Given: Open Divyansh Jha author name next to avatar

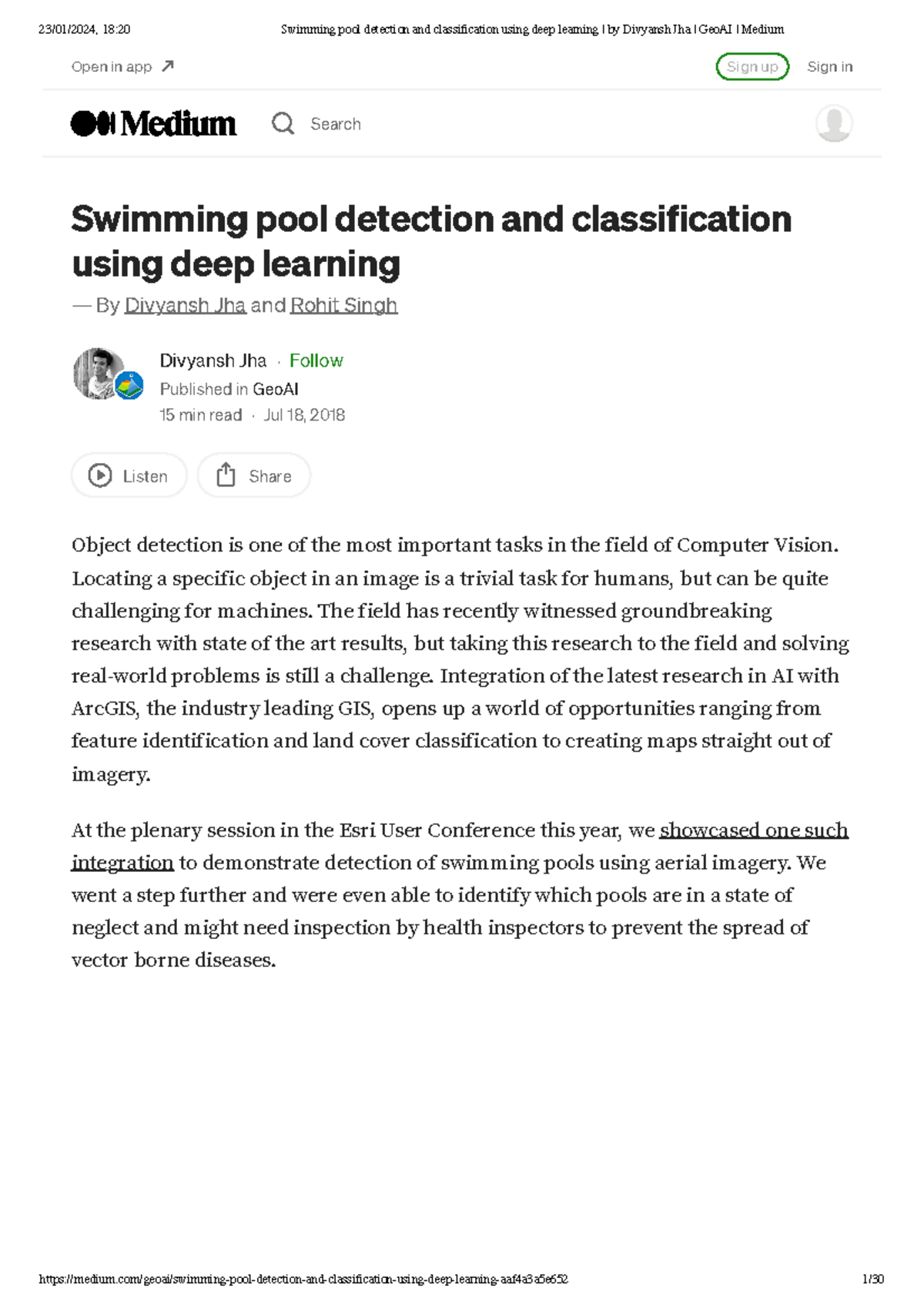Looking at the screenshot, I should (213, 361).
